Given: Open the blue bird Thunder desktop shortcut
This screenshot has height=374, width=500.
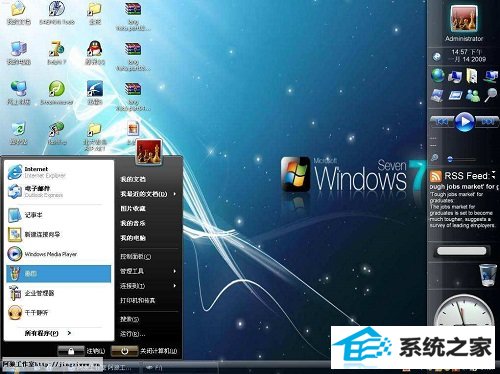Looking at the screenshot, I should [95, 93].
